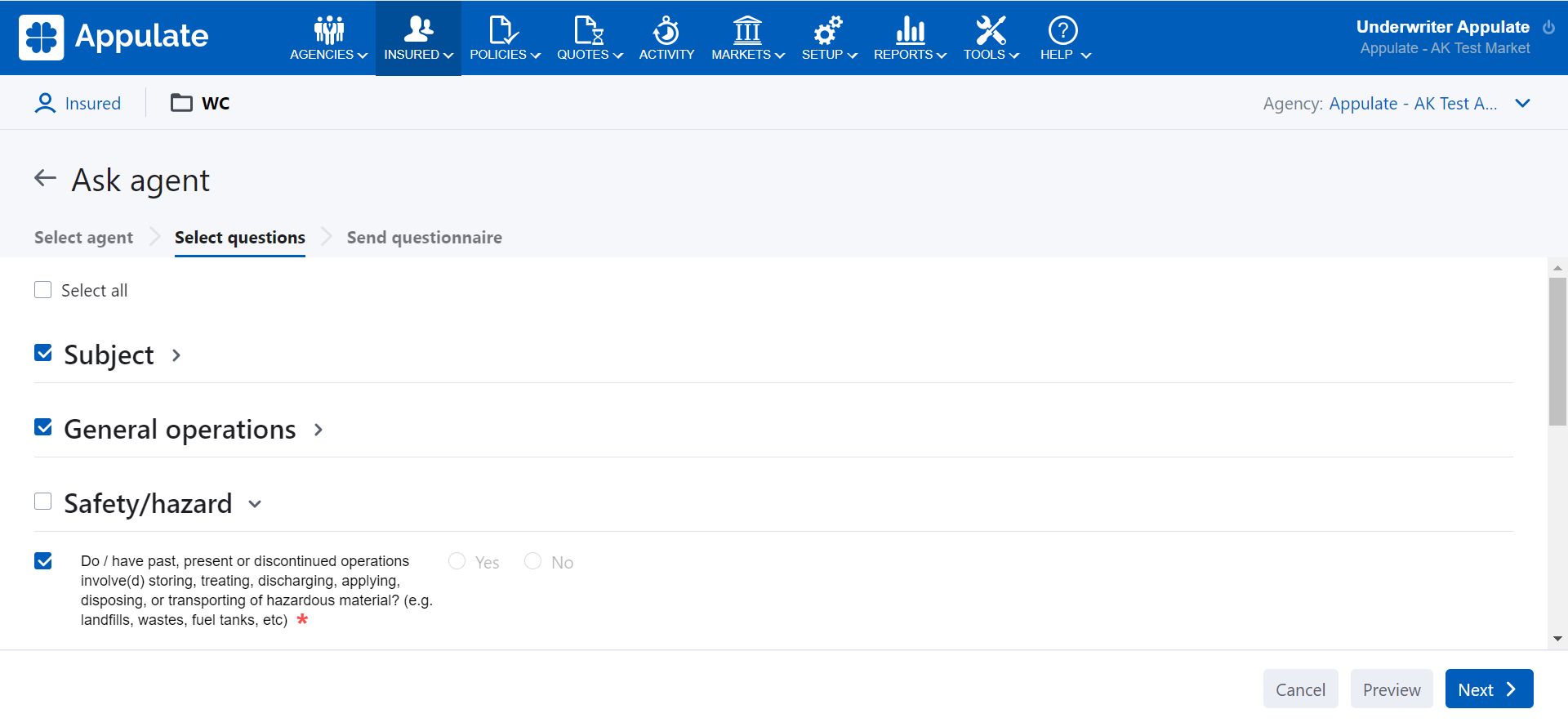Open the Reports bar chart icon
1568x727 pixels.
click(x=909, y=30)
